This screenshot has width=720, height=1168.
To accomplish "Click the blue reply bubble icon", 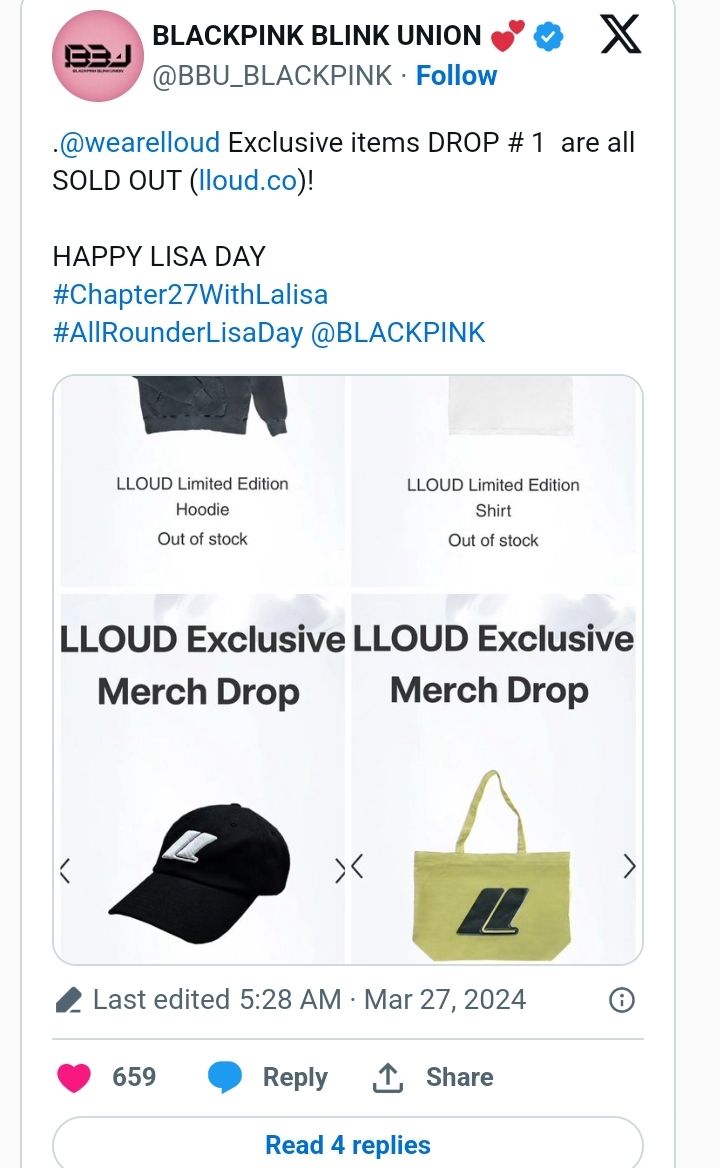I will (224, 1077).
